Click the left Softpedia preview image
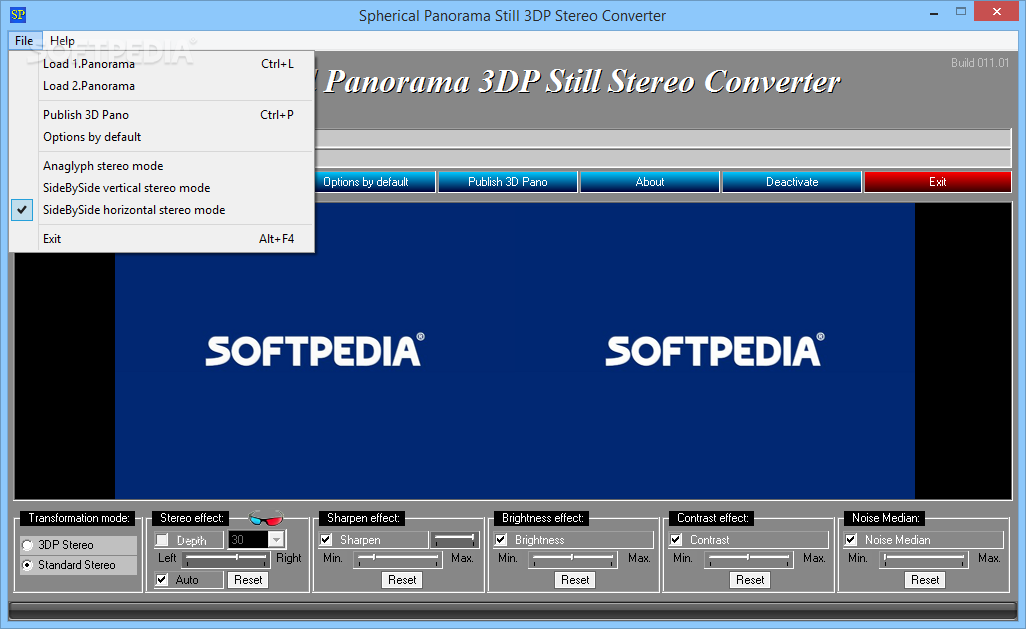Viewport: 1026px width, 629px height. point(315,351)
